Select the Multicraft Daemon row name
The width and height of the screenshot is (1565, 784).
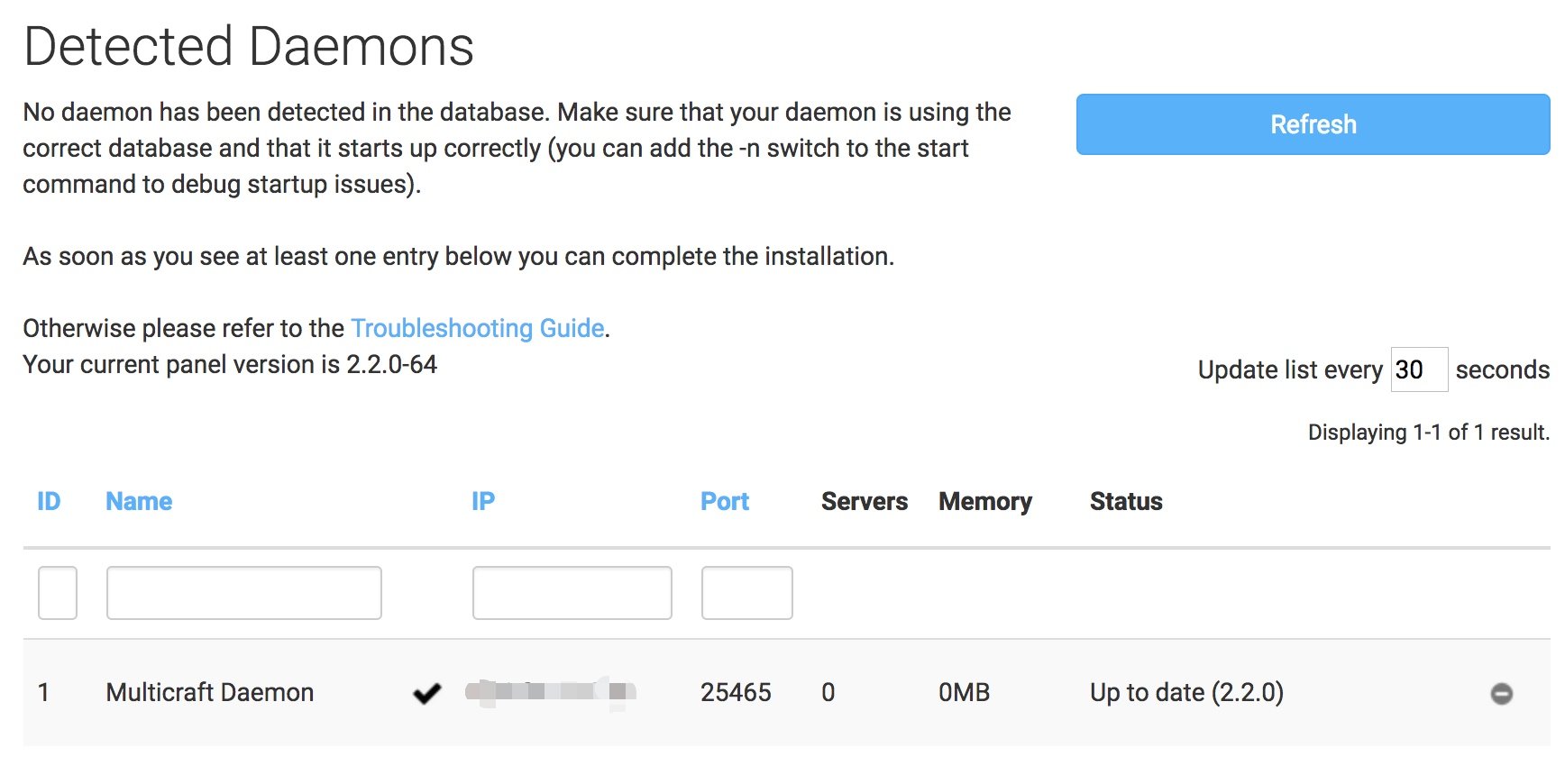210,692
